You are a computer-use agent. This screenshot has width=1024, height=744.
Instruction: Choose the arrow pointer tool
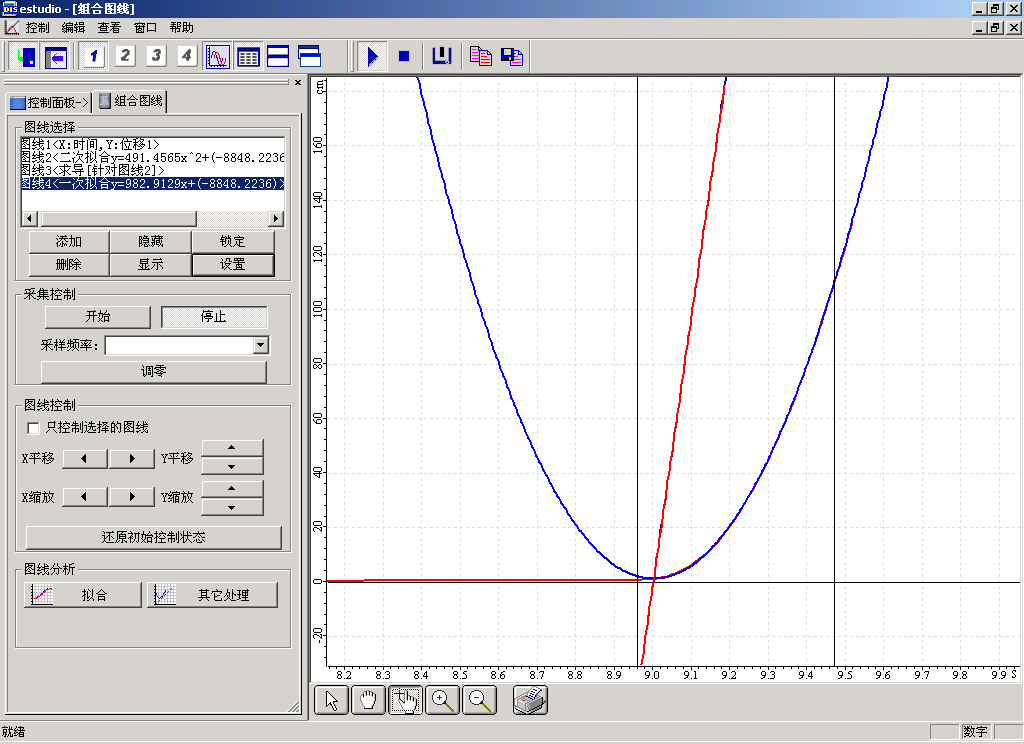point(333,701)
